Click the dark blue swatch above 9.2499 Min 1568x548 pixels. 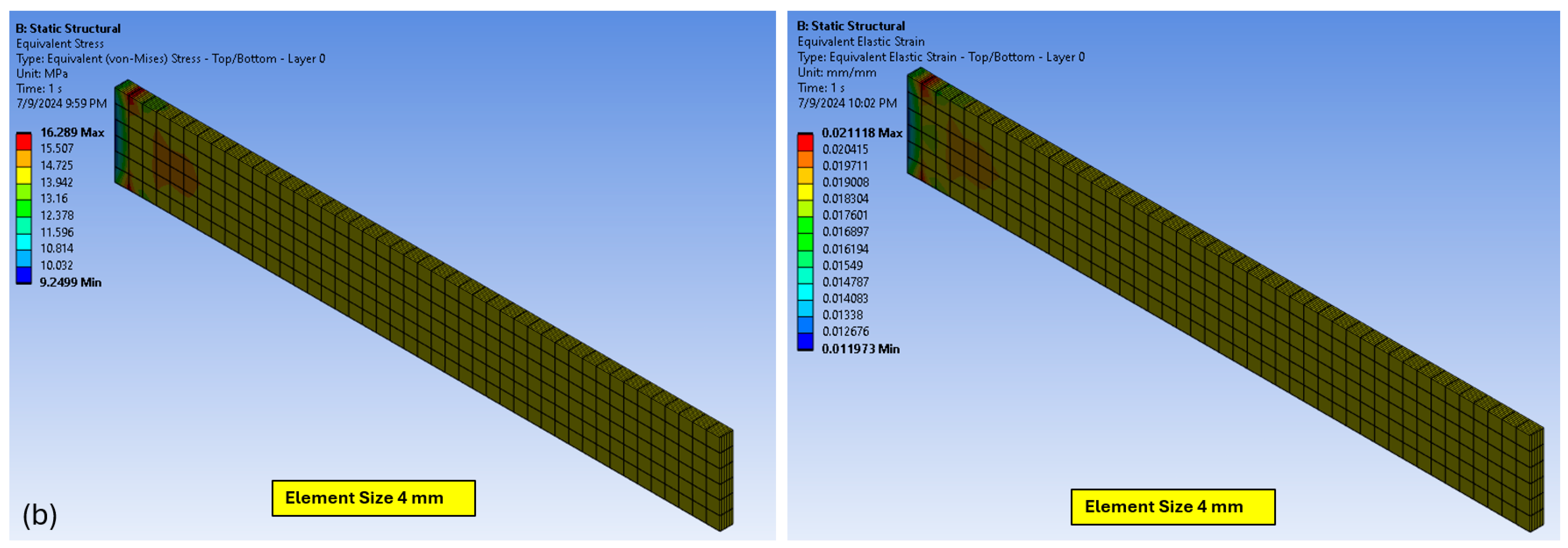coord(24,275)
